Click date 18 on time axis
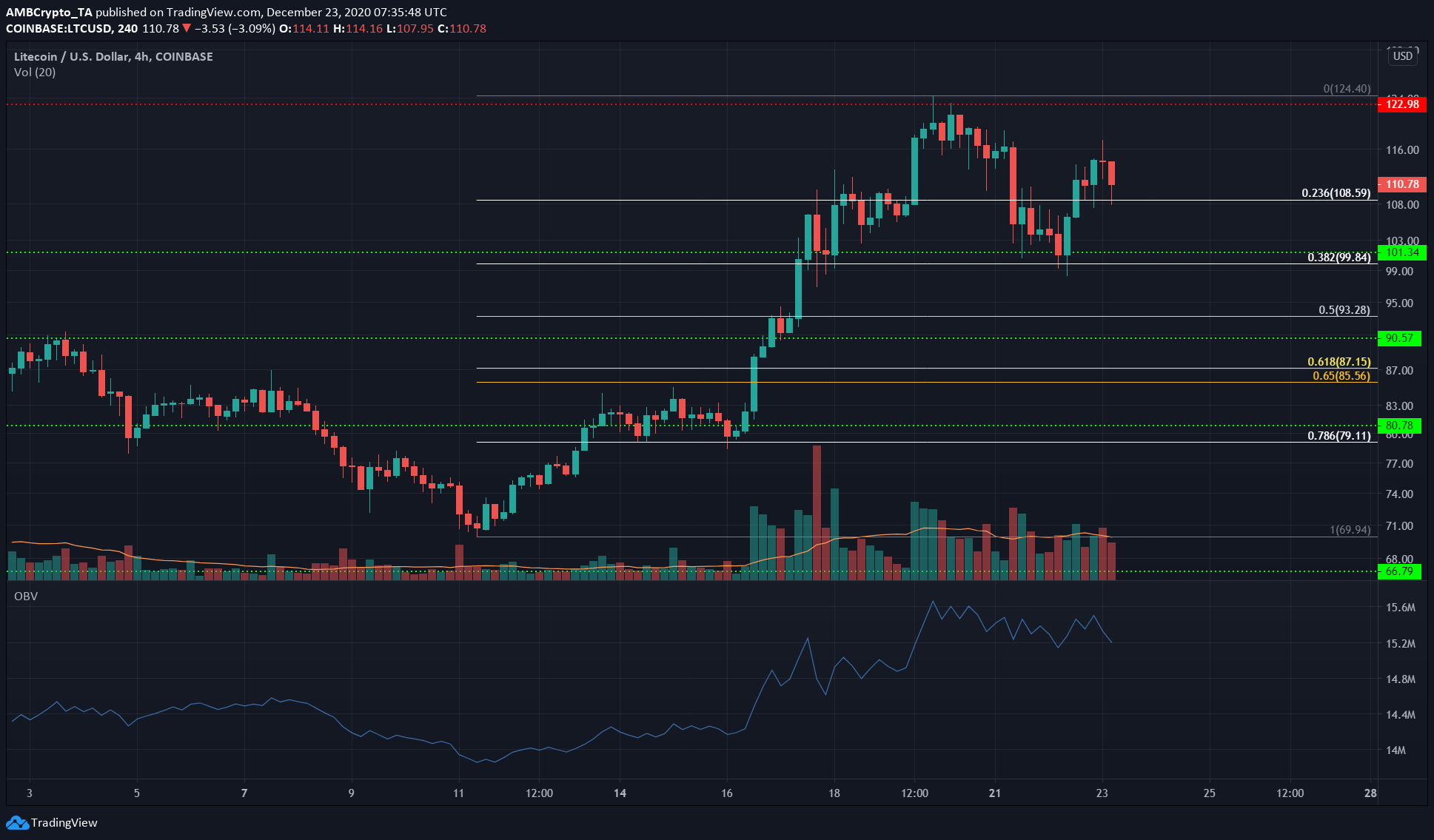Image resolution: width=1434 pixels, height=840 pixels. (x=834, y=793)
